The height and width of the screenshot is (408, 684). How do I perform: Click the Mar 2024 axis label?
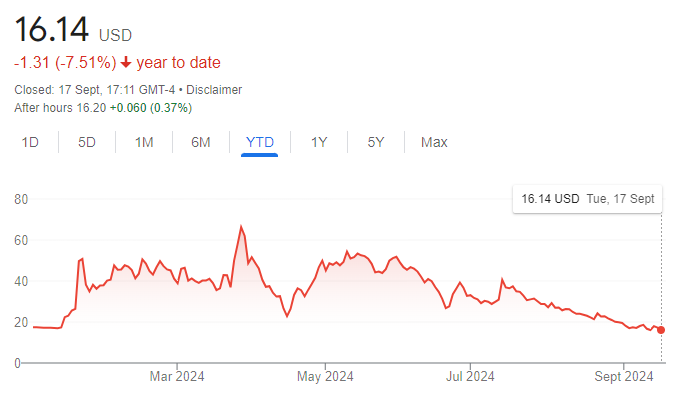tap(177, 377)
